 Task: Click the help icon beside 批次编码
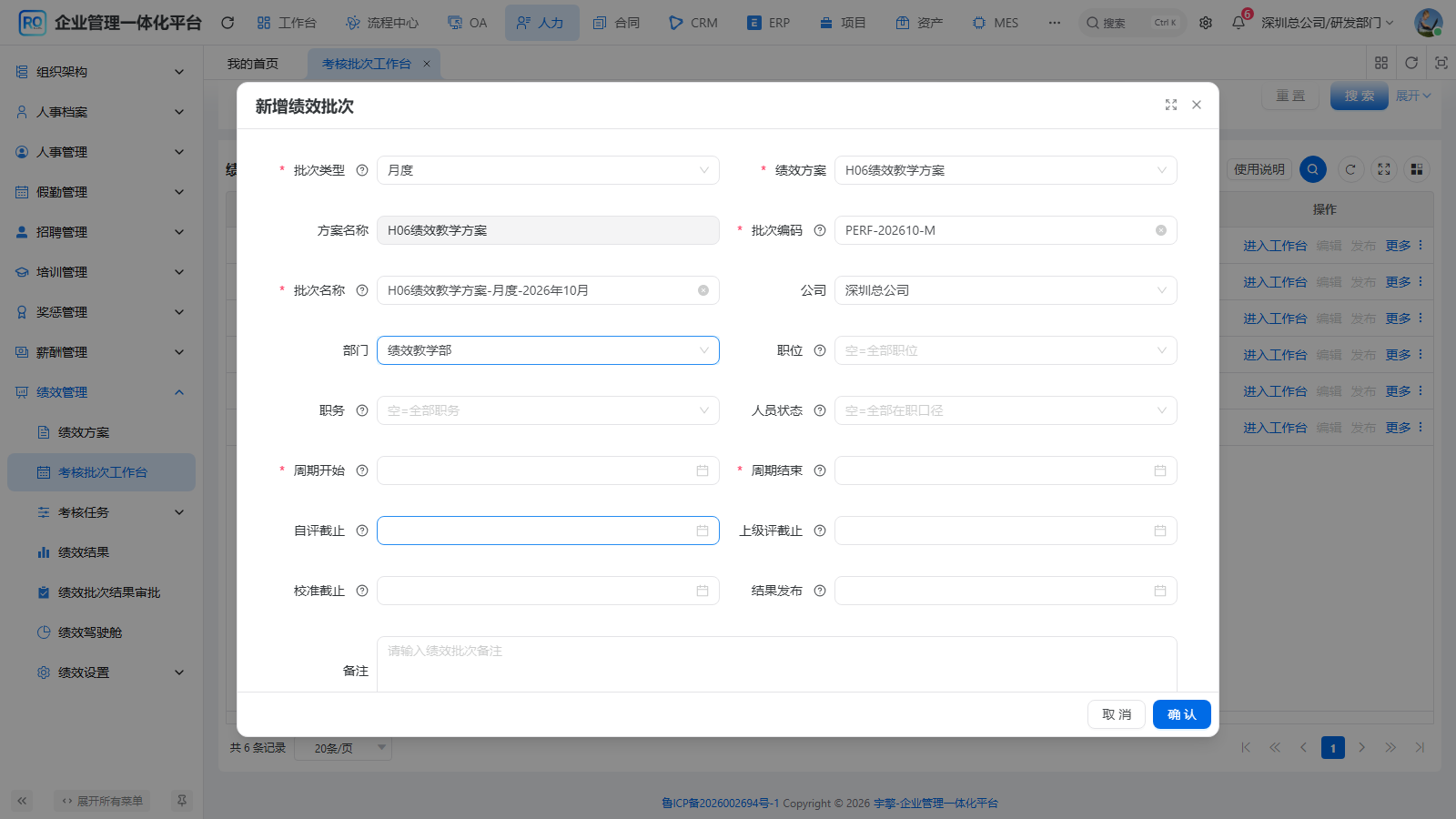[x=820, y=230]
